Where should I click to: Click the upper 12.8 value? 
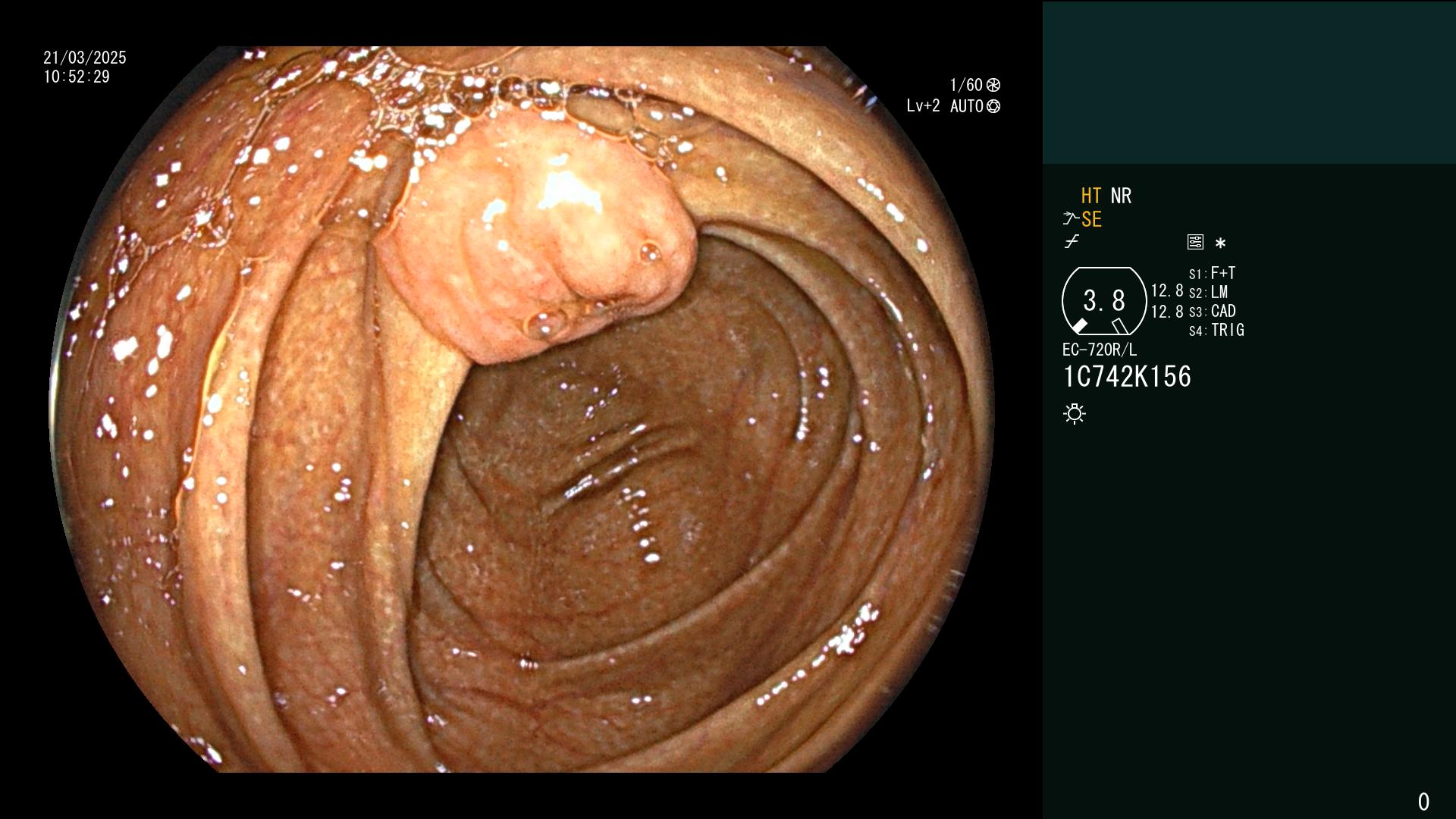pos(1167,290)
